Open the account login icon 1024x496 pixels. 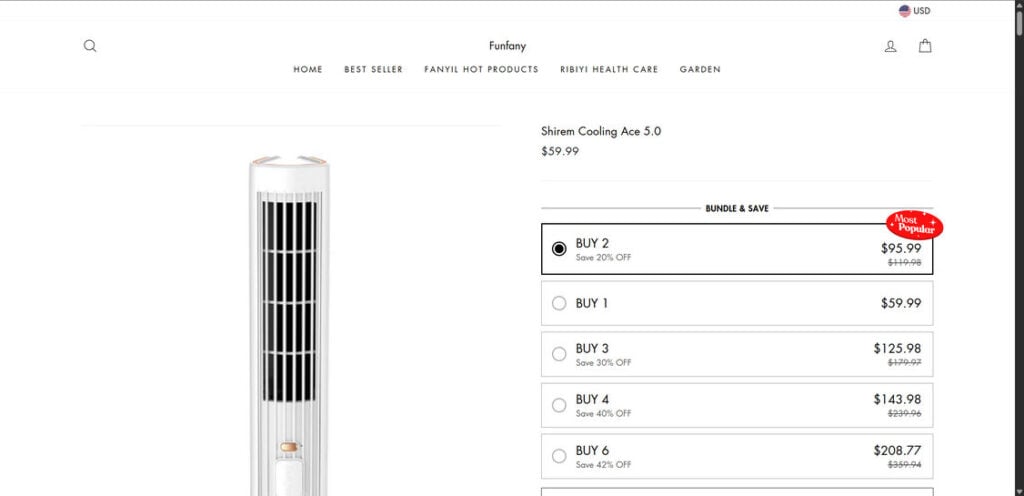tap(890, 46)
